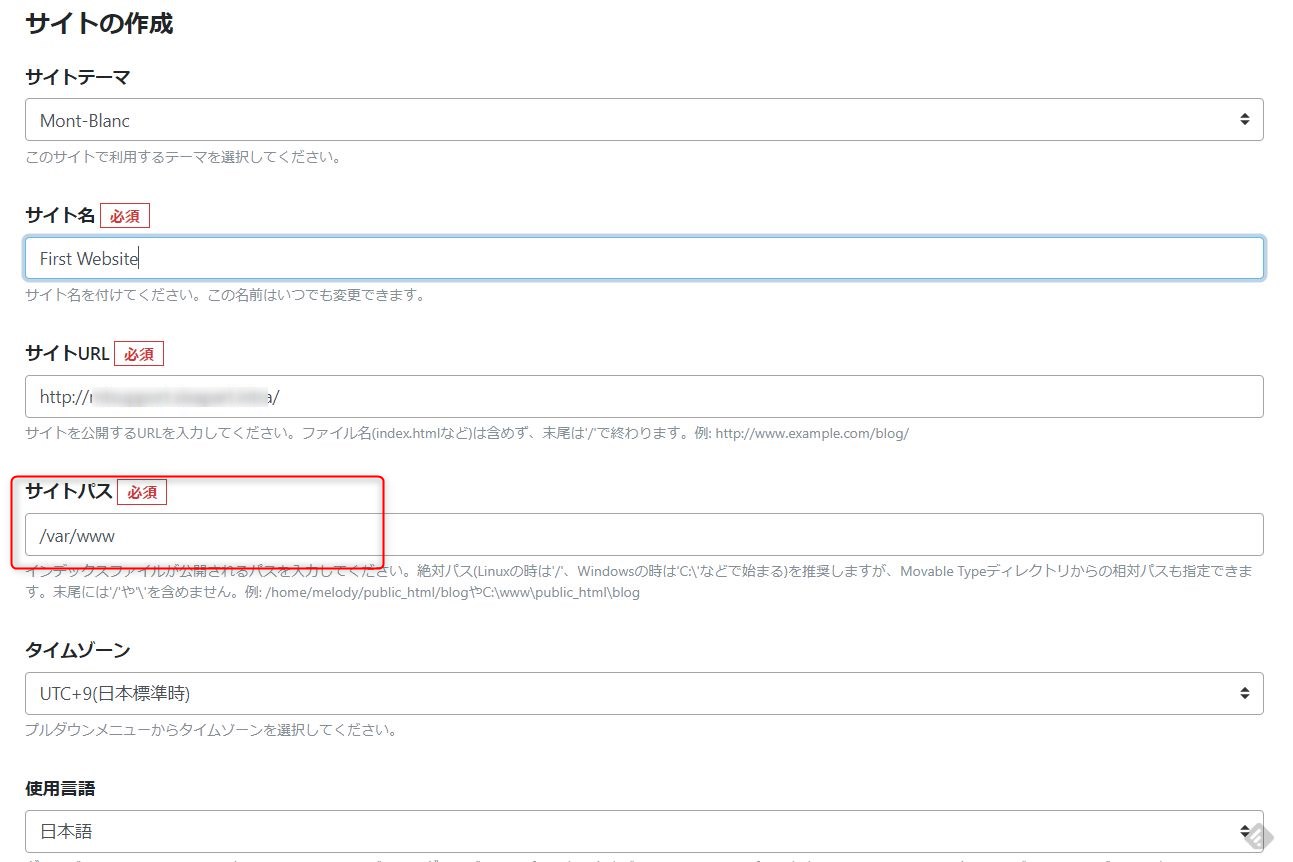Image resolution: width=1293 pixels, height=862 pixels.
Task: Click the 必須 badge beside サイトパス
Action: click(142, 492)
